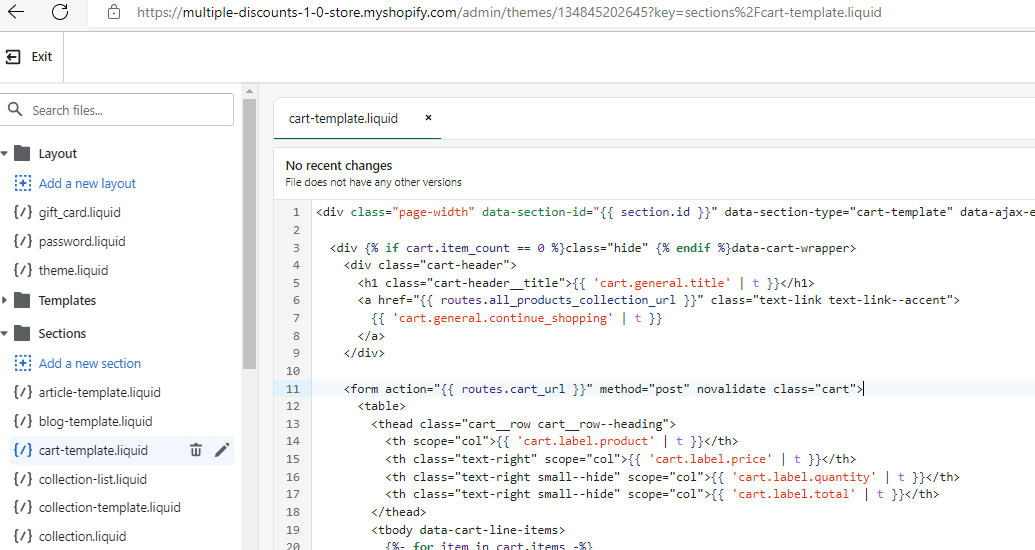Click the Add a new layout plus icon
This screenshot has width=1035, height=550.
[22, 183]
